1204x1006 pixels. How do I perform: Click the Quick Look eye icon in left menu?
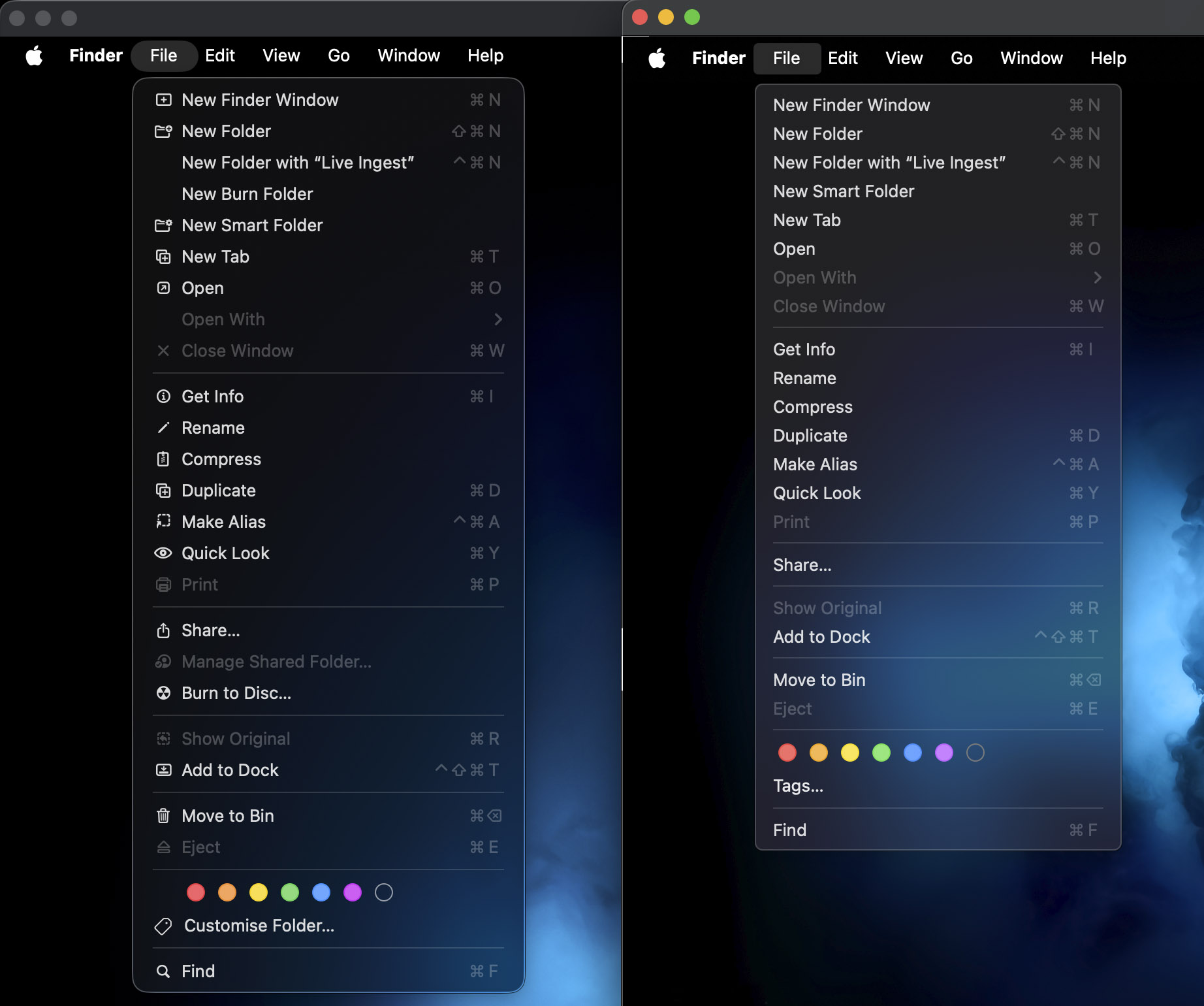163,553
